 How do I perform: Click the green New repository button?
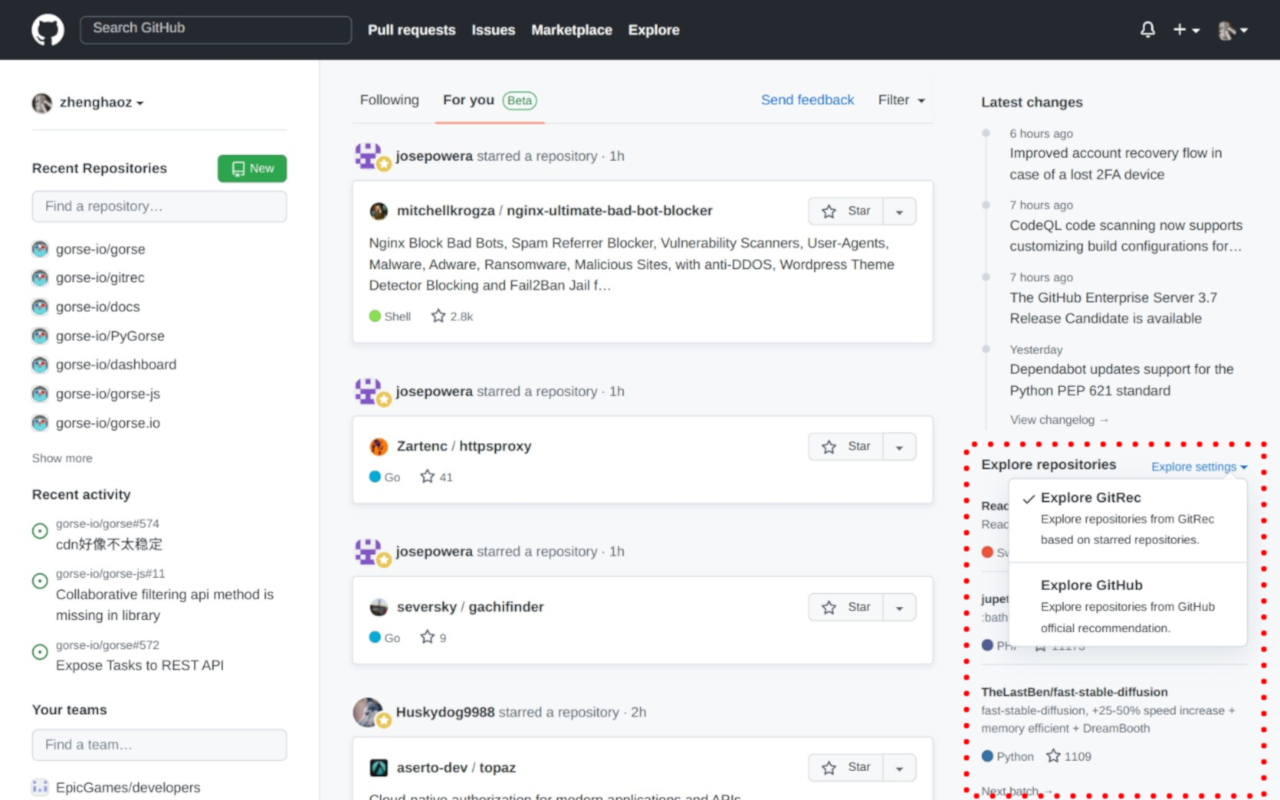(252, 169)
